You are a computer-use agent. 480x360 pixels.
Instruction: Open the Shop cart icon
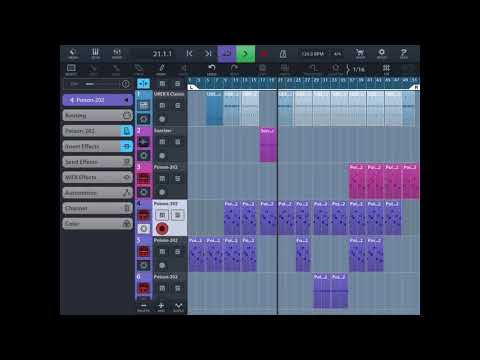360,53
